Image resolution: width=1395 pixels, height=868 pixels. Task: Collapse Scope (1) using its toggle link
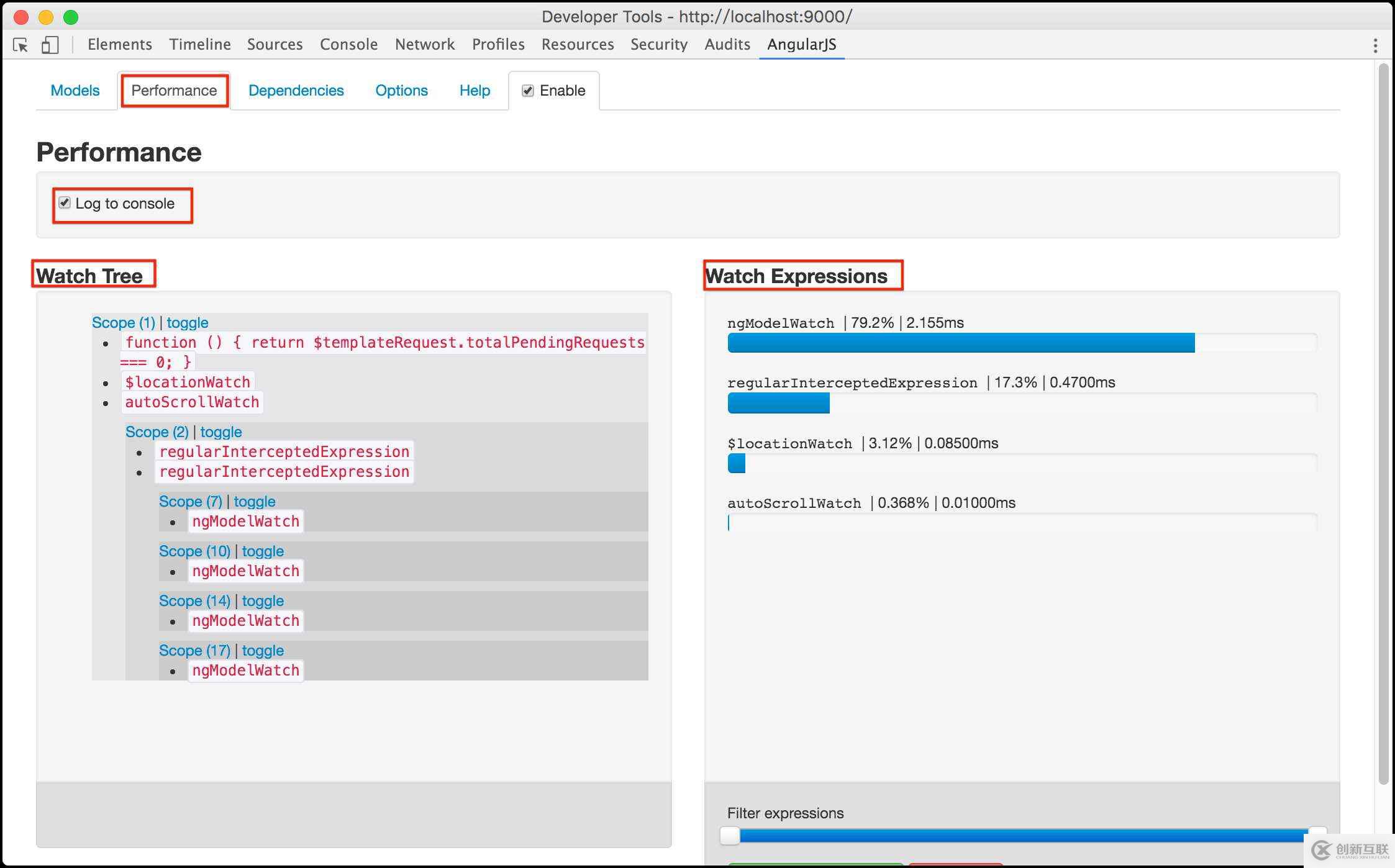point(187,323)
